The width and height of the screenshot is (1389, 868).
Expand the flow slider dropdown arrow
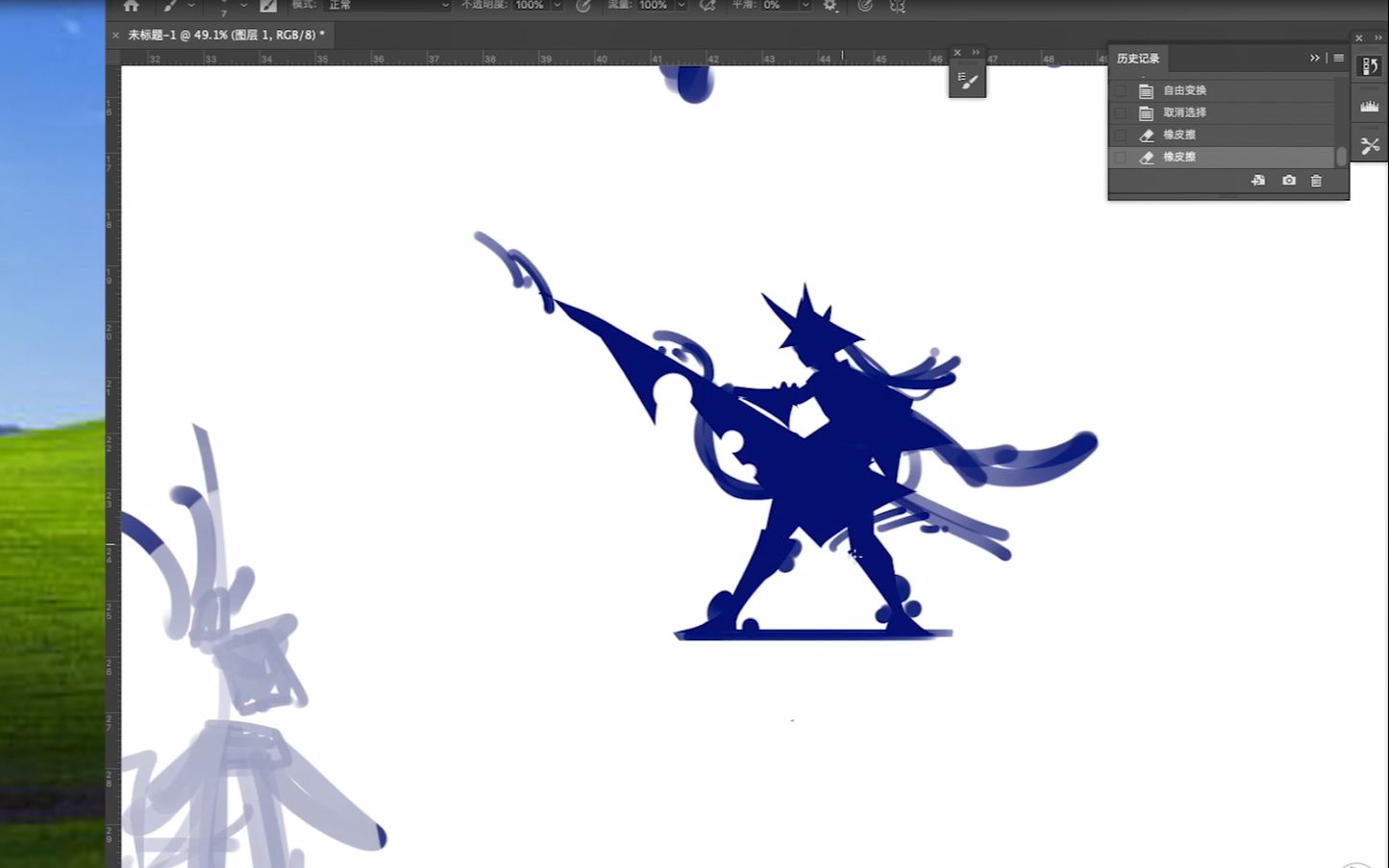pos(681,6)
